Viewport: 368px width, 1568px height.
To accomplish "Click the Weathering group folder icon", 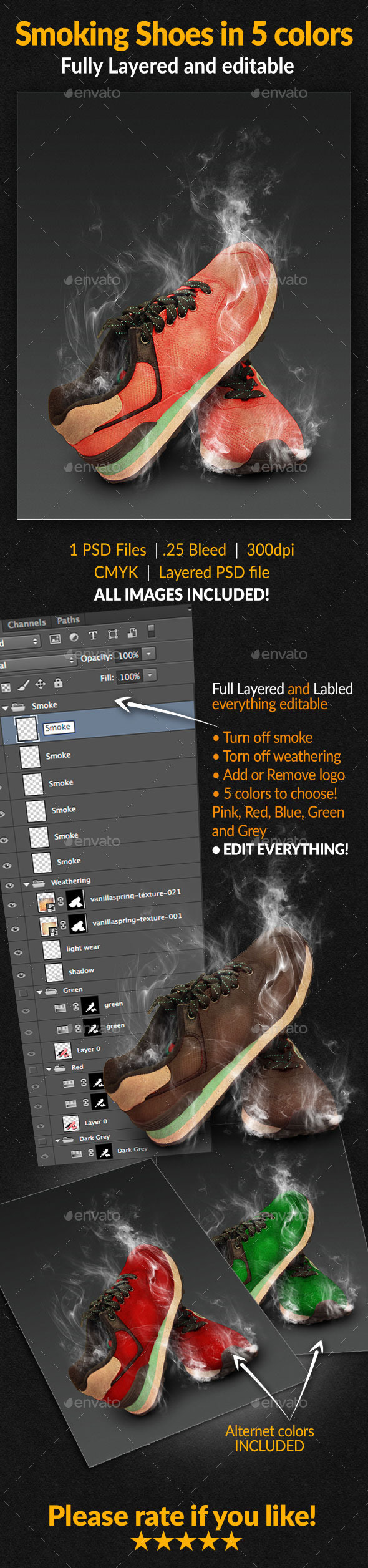I will point(39,883).
